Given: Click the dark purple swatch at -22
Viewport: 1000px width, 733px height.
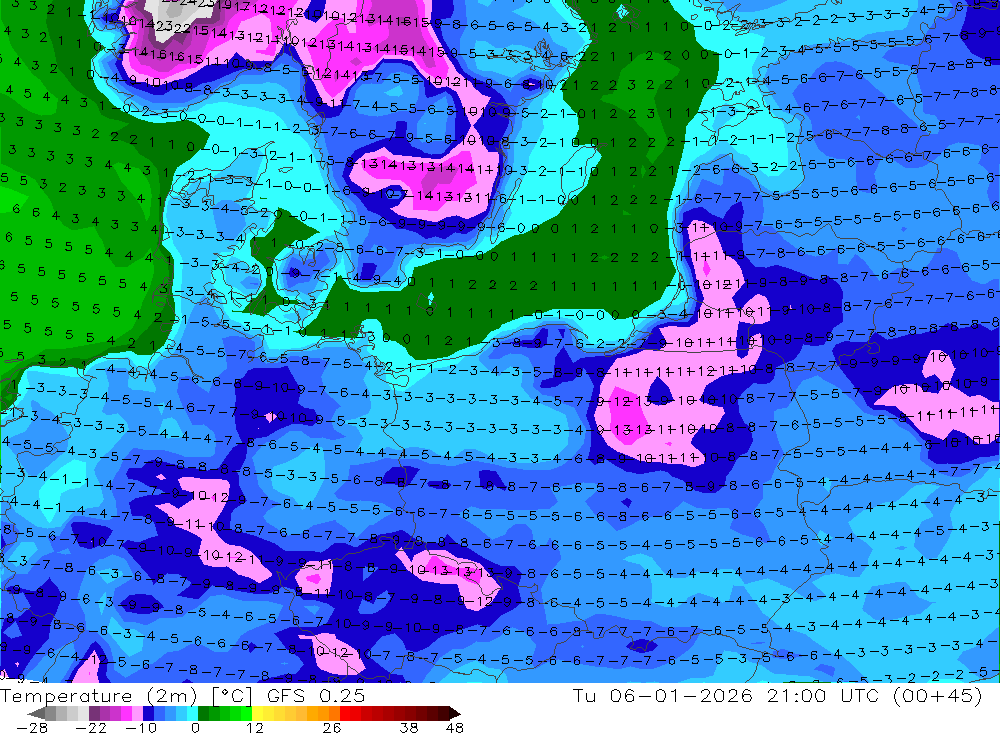Looking at the screenshot, I should point(94,713).
